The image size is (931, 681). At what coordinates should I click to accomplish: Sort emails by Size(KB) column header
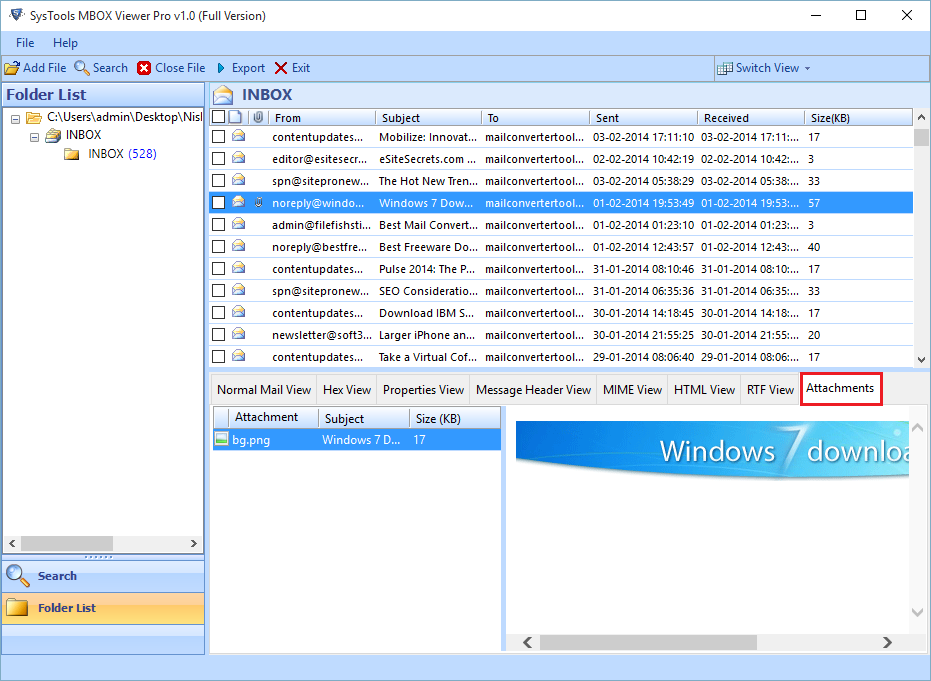[x=858, y=118]
